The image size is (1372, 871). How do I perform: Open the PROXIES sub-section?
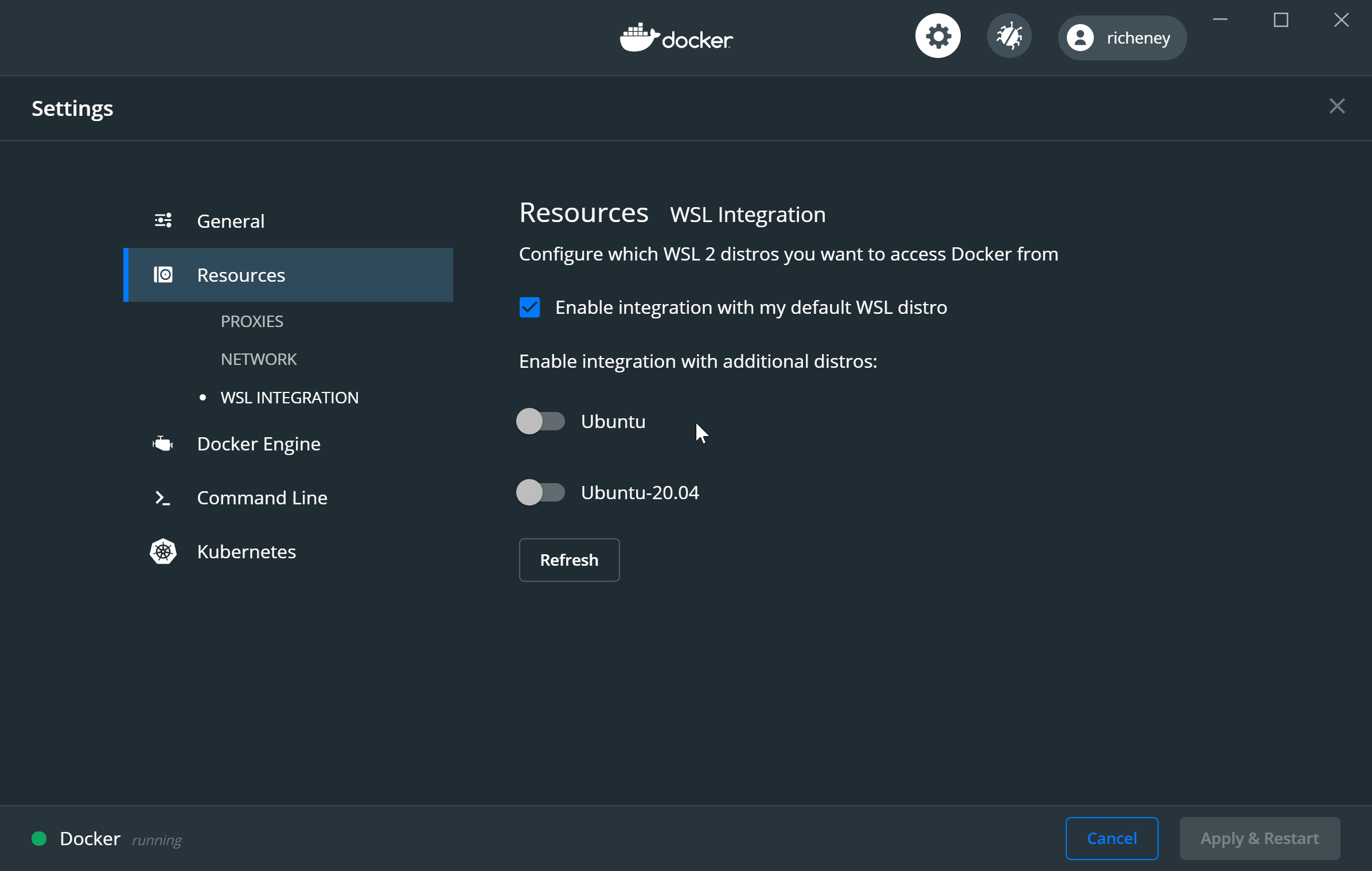tap(252, 321)
